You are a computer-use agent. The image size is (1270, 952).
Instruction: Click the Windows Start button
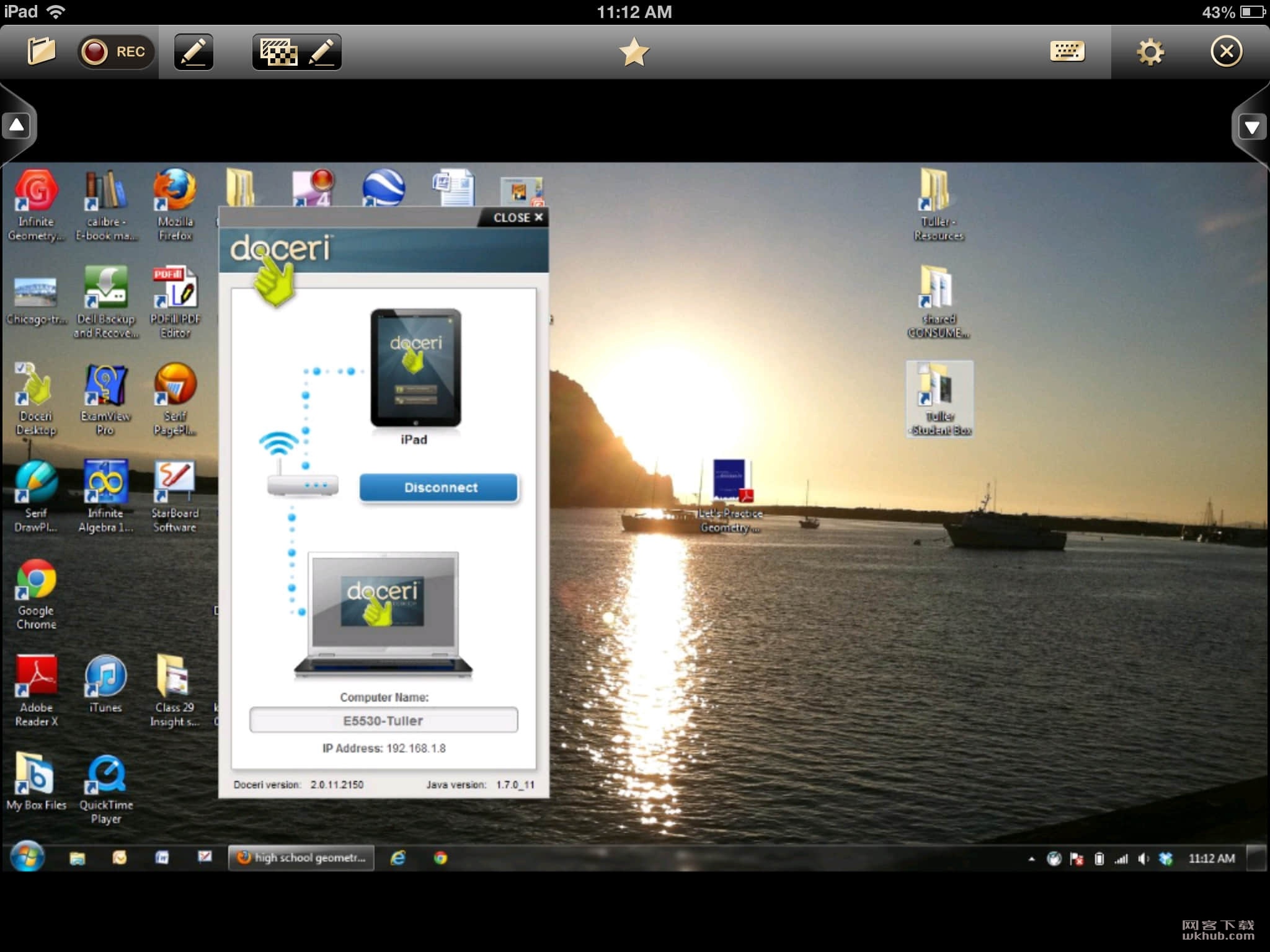27,857
